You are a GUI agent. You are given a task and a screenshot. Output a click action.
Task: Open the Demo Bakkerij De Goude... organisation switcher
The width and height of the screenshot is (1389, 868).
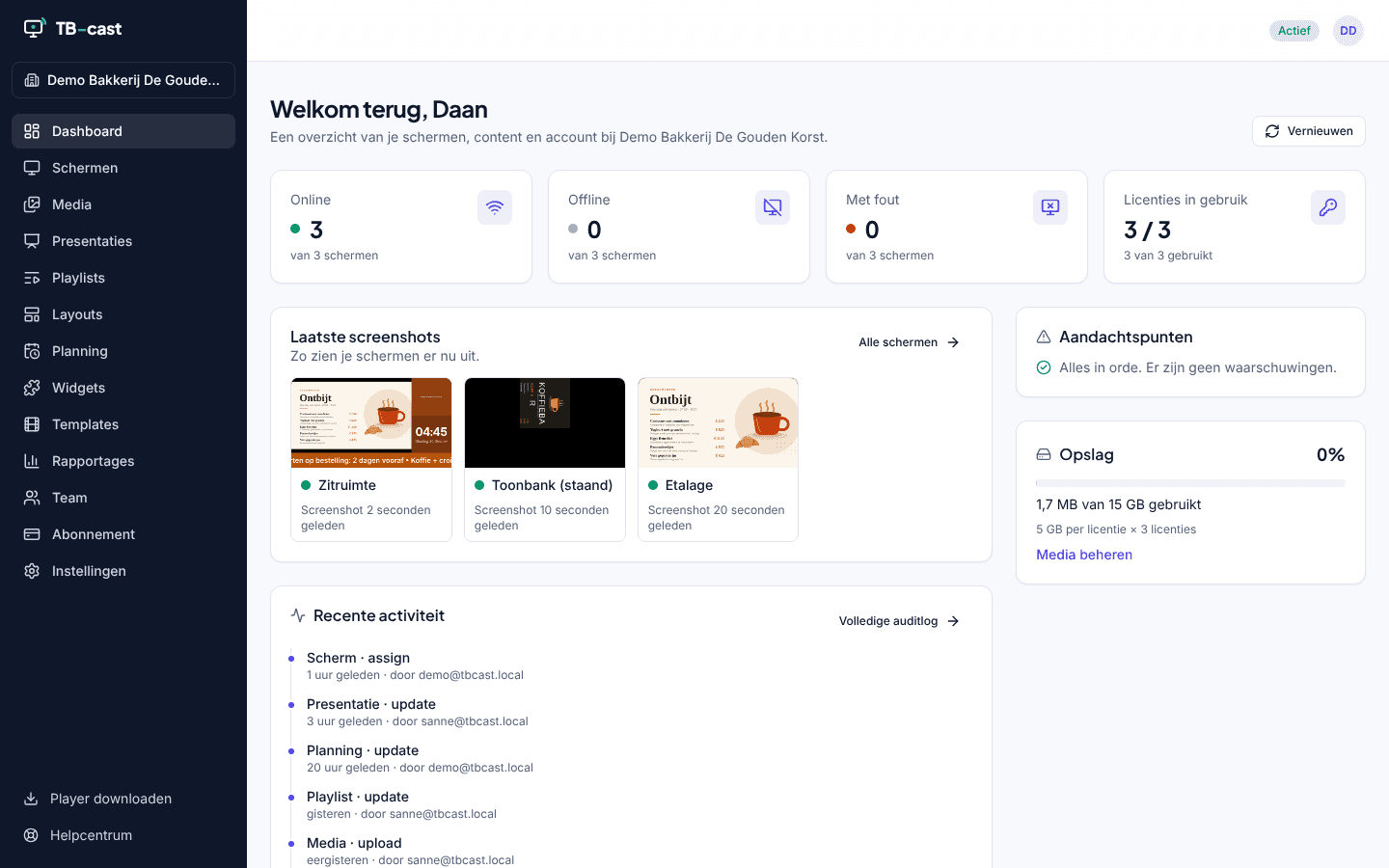click(123, 80)
